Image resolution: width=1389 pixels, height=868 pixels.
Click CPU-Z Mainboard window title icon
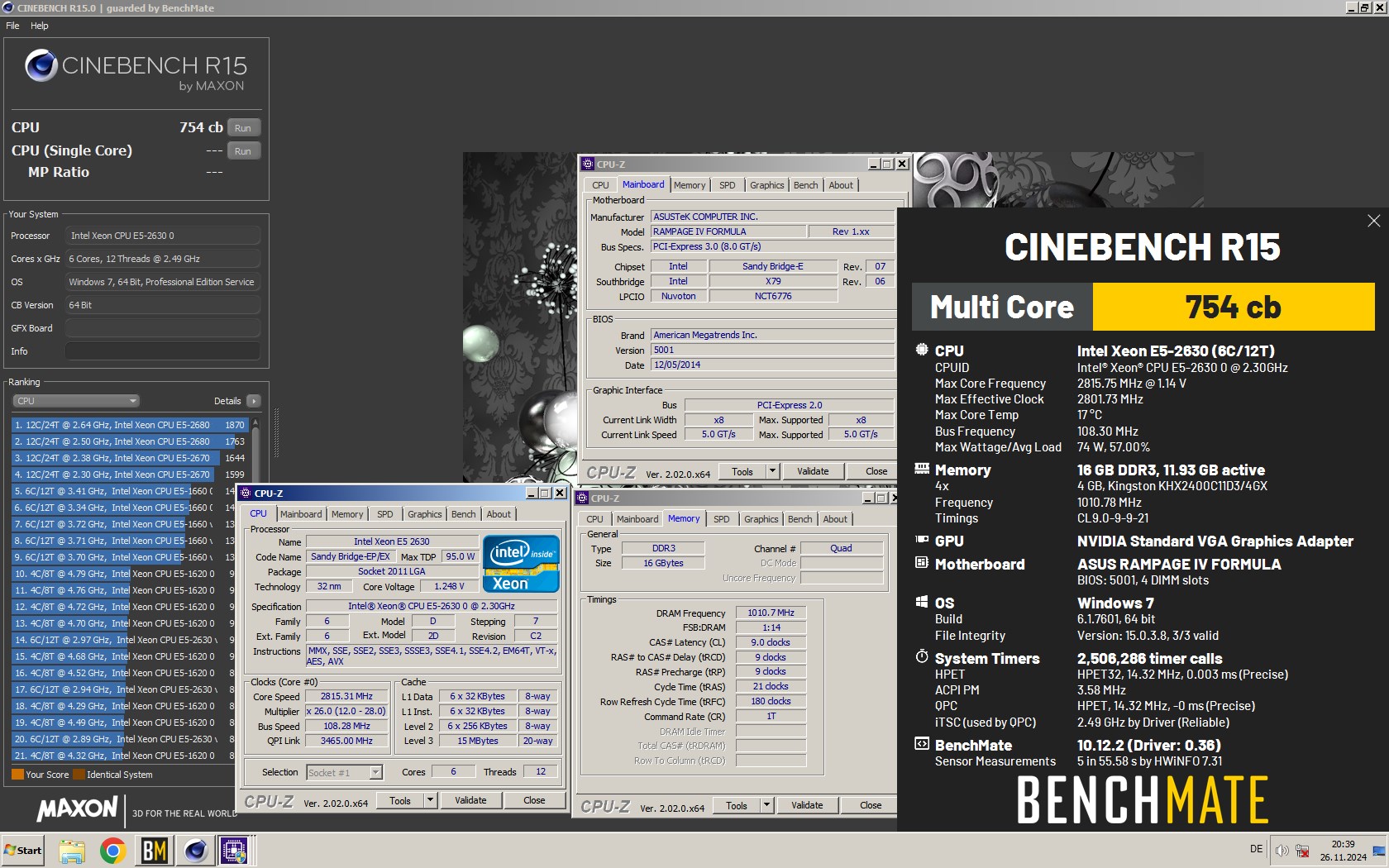(x=588, y=164)
